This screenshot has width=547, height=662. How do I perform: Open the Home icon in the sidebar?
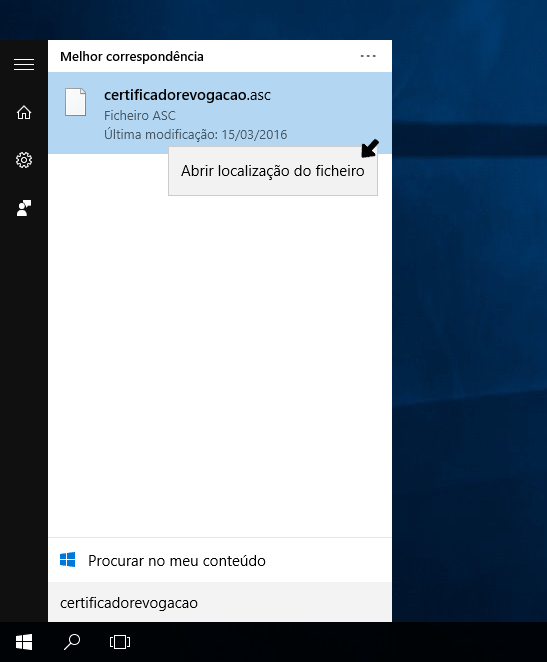tap(24, 112)
